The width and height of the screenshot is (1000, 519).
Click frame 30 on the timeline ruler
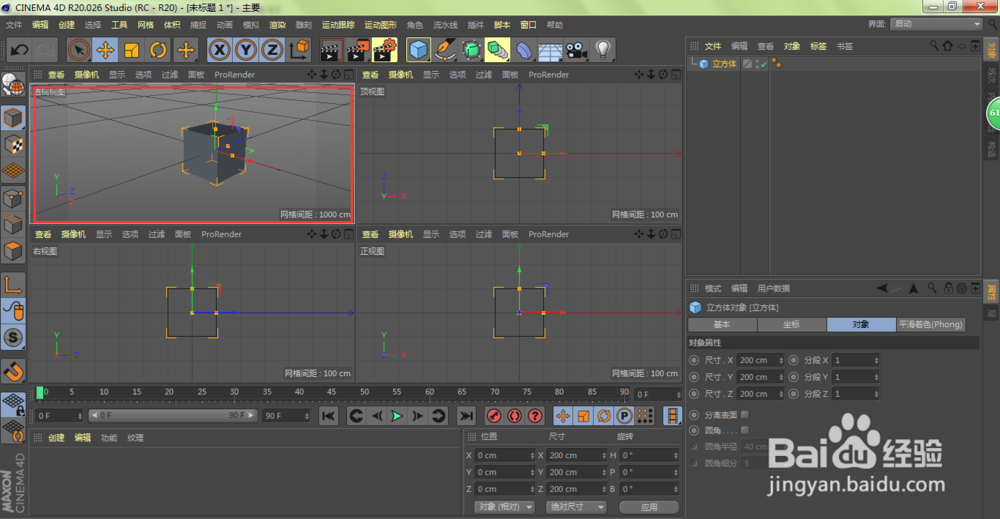pos(234,392)
